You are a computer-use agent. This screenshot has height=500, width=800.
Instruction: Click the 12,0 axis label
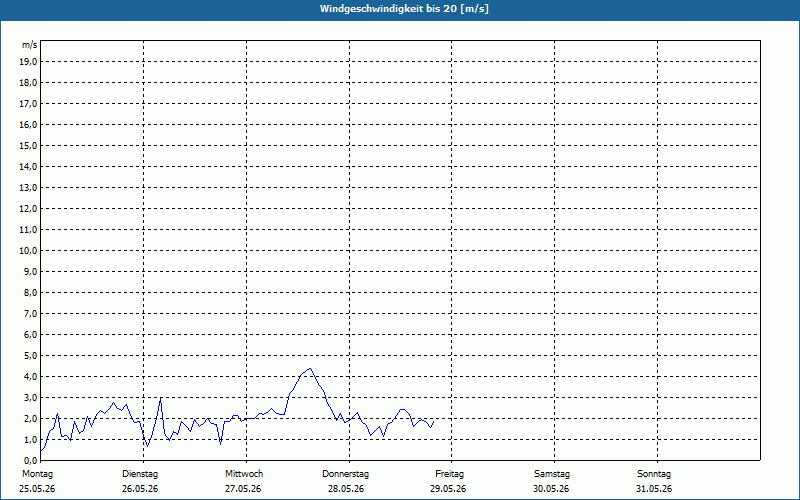point(28,208)
